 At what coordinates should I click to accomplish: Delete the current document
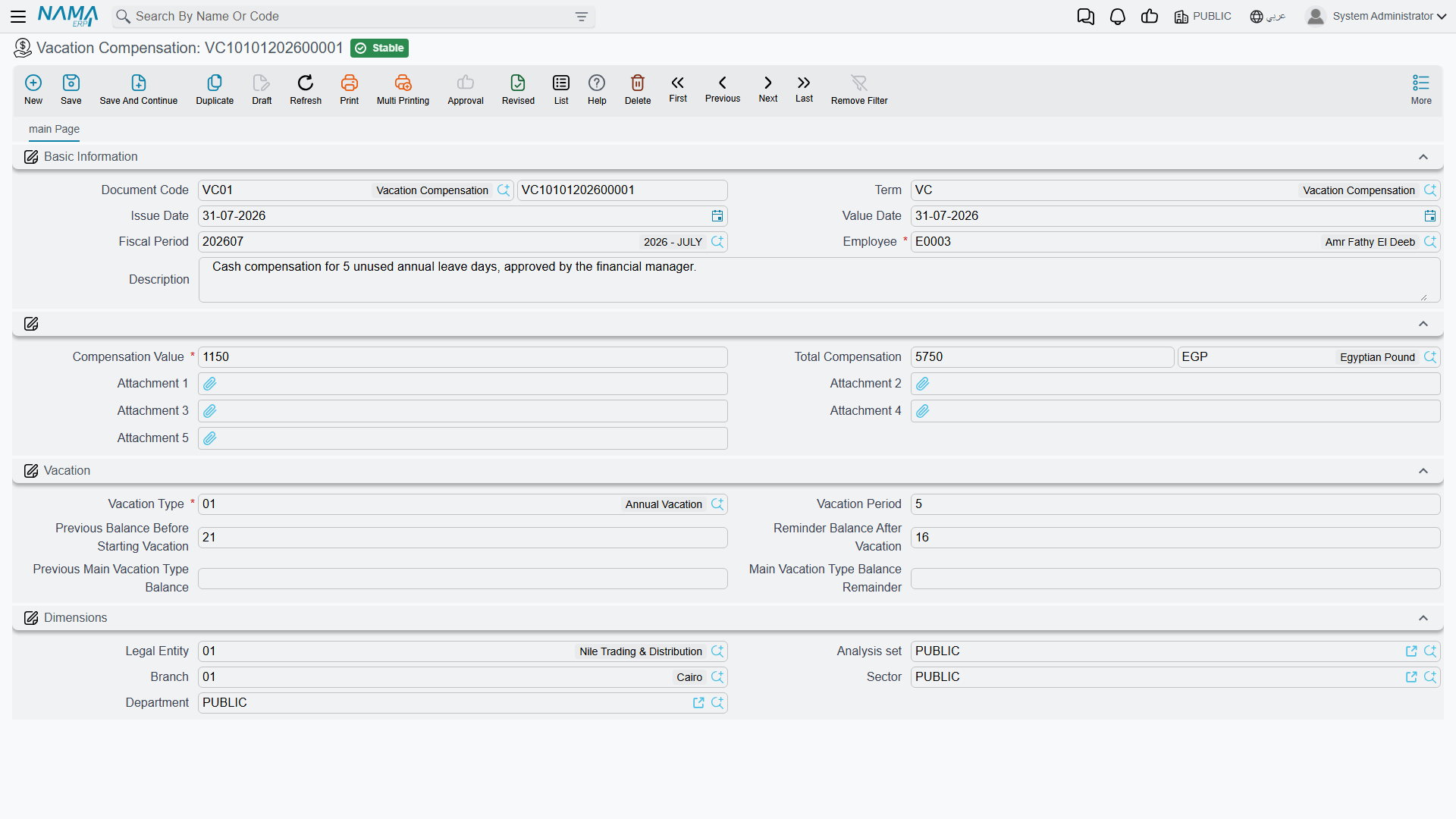pyautogui.click(x=638, y=89)
